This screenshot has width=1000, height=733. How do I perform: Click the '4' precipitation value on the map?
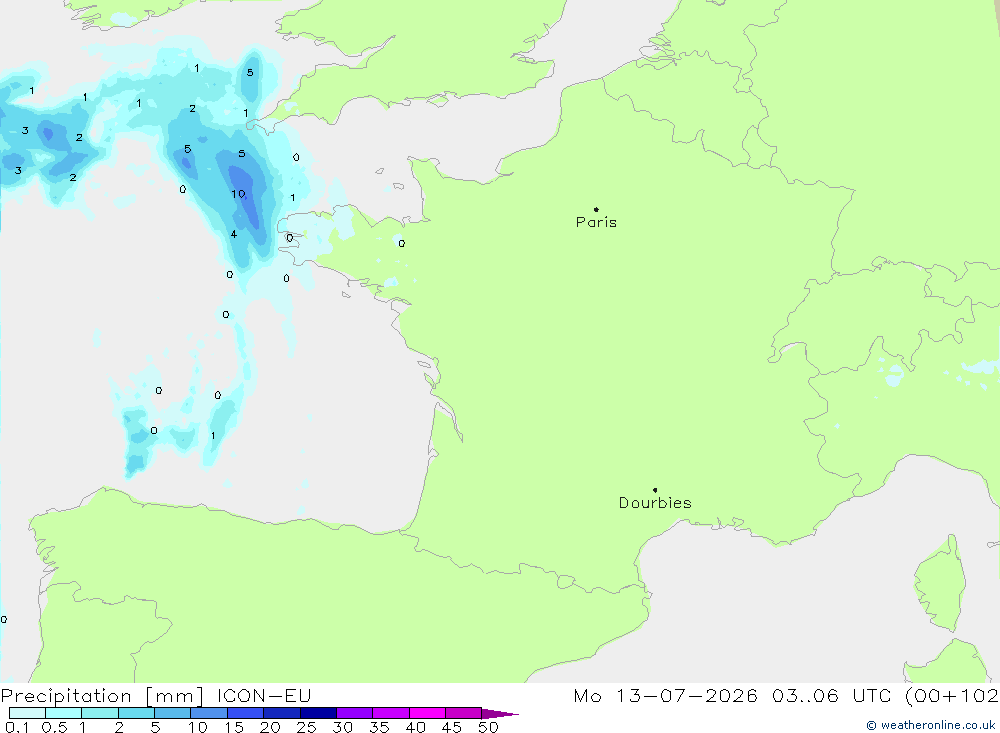click(234, 234)
